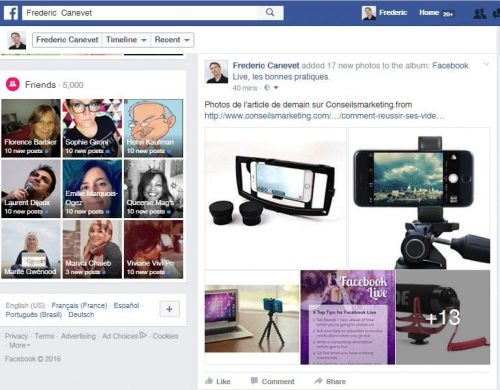500x390 pixels.
Task: Click the Ad Choices triangle icon
Action: coord(143,335)
